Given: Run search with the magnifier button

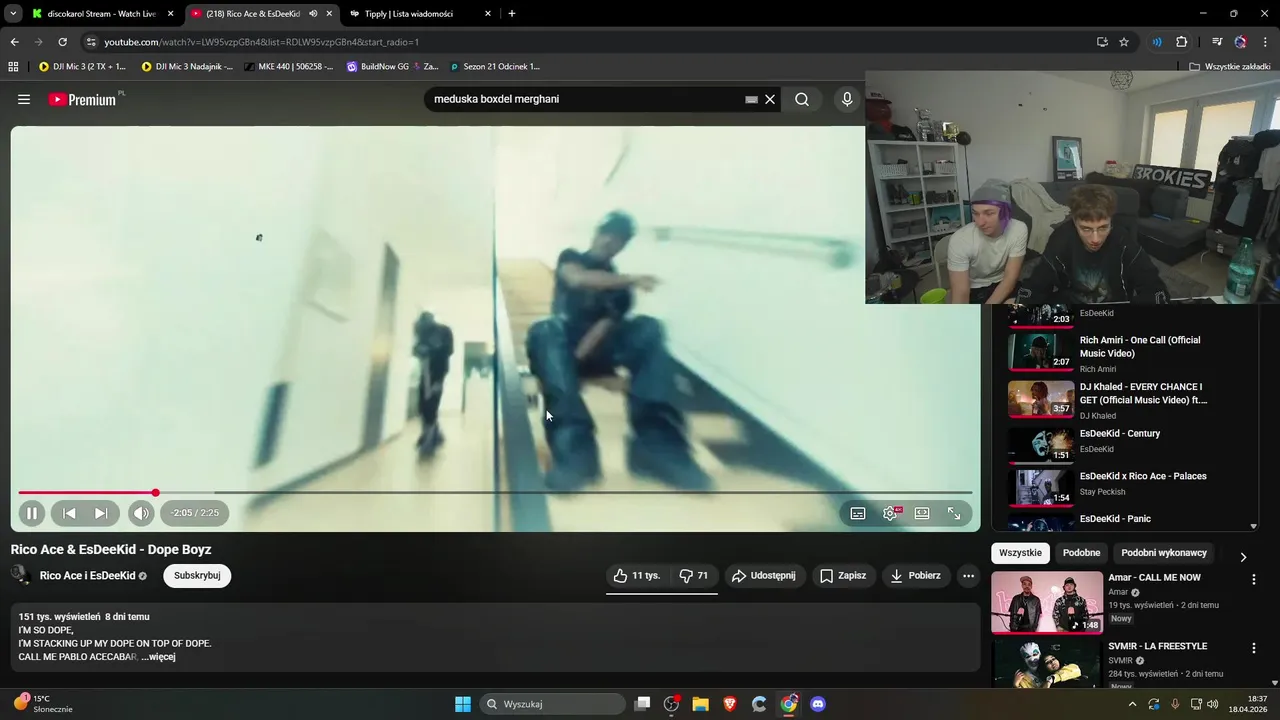Looking at the screenshot, I should 802,99.
